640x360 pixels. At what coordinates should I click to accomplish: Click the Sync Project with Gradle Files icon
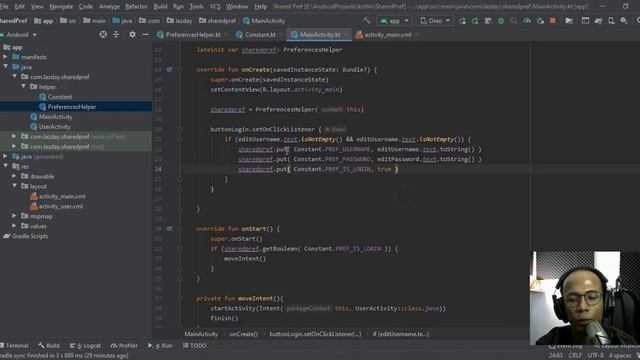[598, 20]
